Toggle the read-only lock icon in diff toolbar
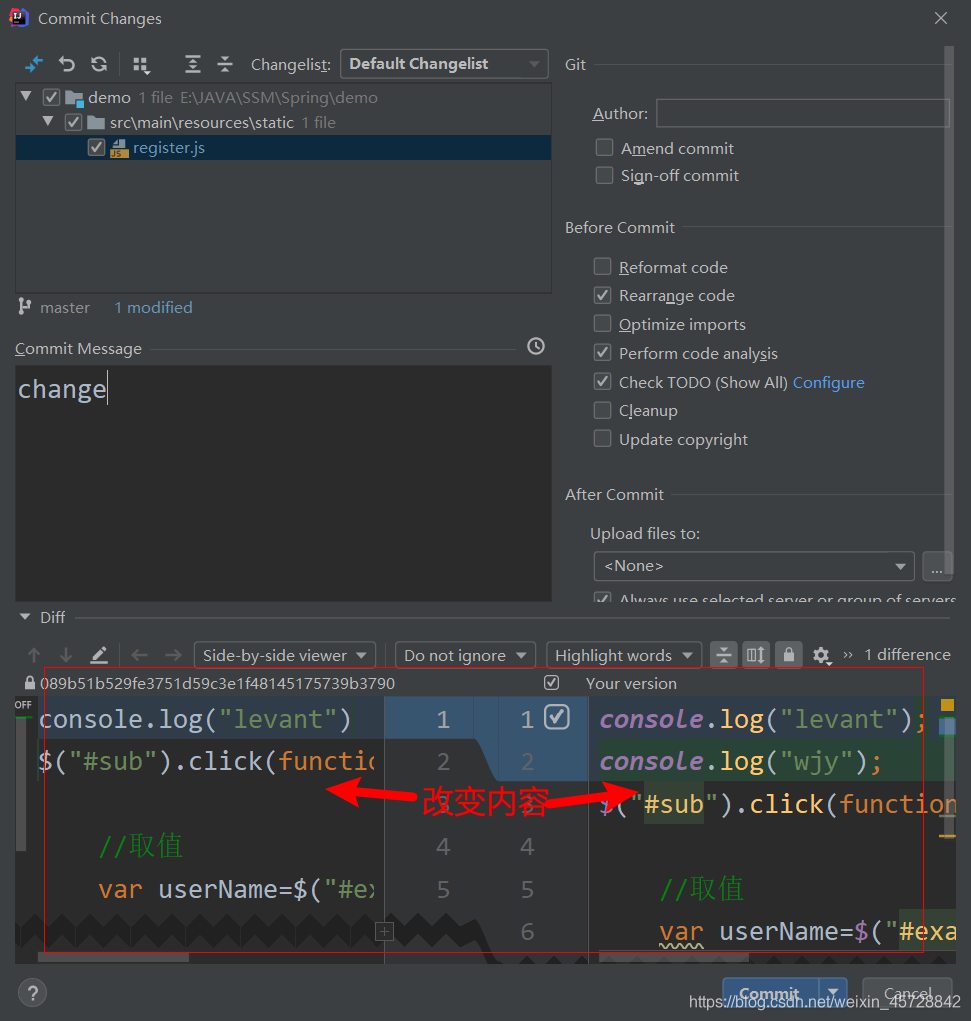Image resolution: width=971 pixels, height=1021 pixels. point(789,655)
